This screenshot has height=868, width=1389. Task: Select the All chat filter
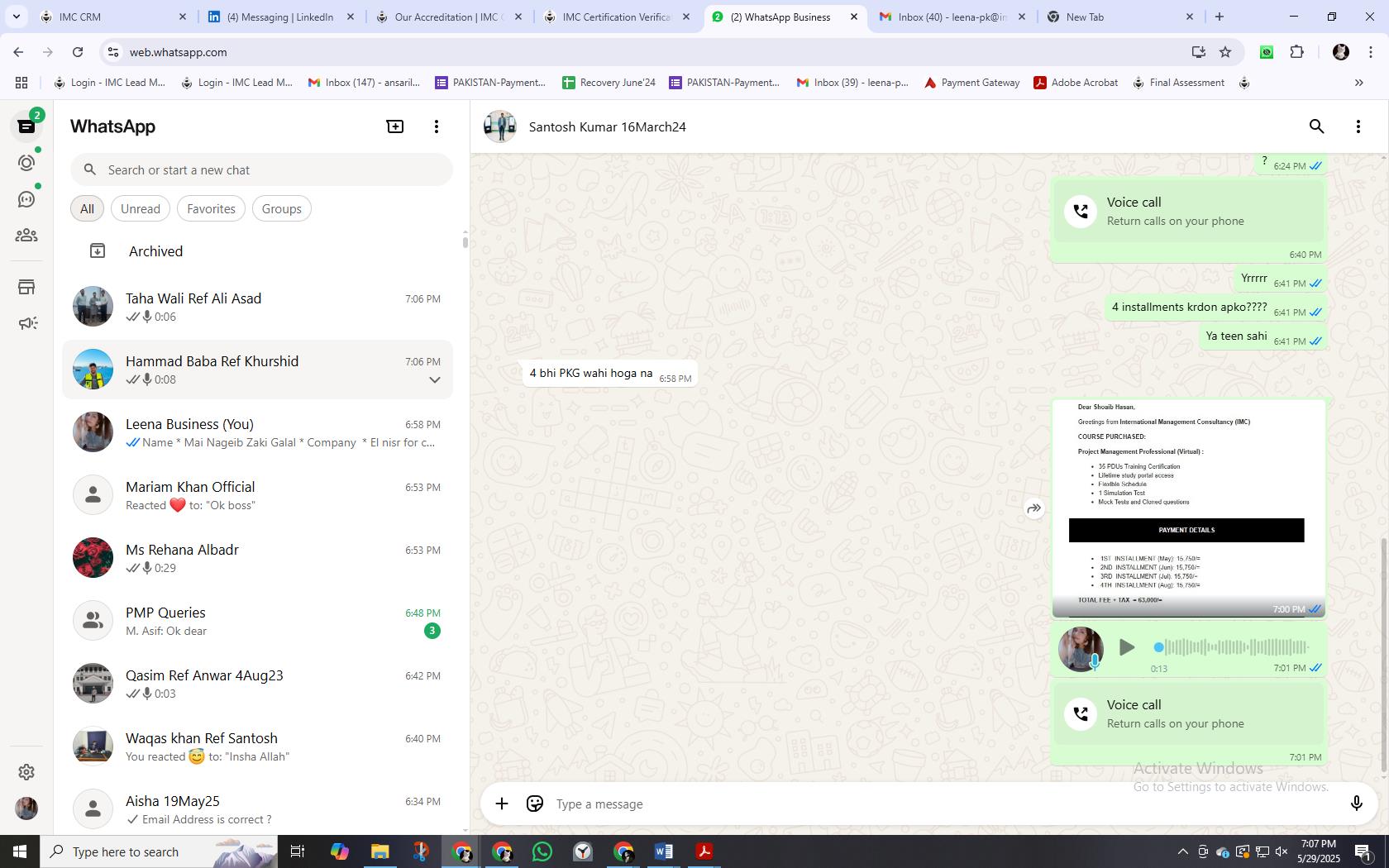pyautogui.click(x=87, y=208)
